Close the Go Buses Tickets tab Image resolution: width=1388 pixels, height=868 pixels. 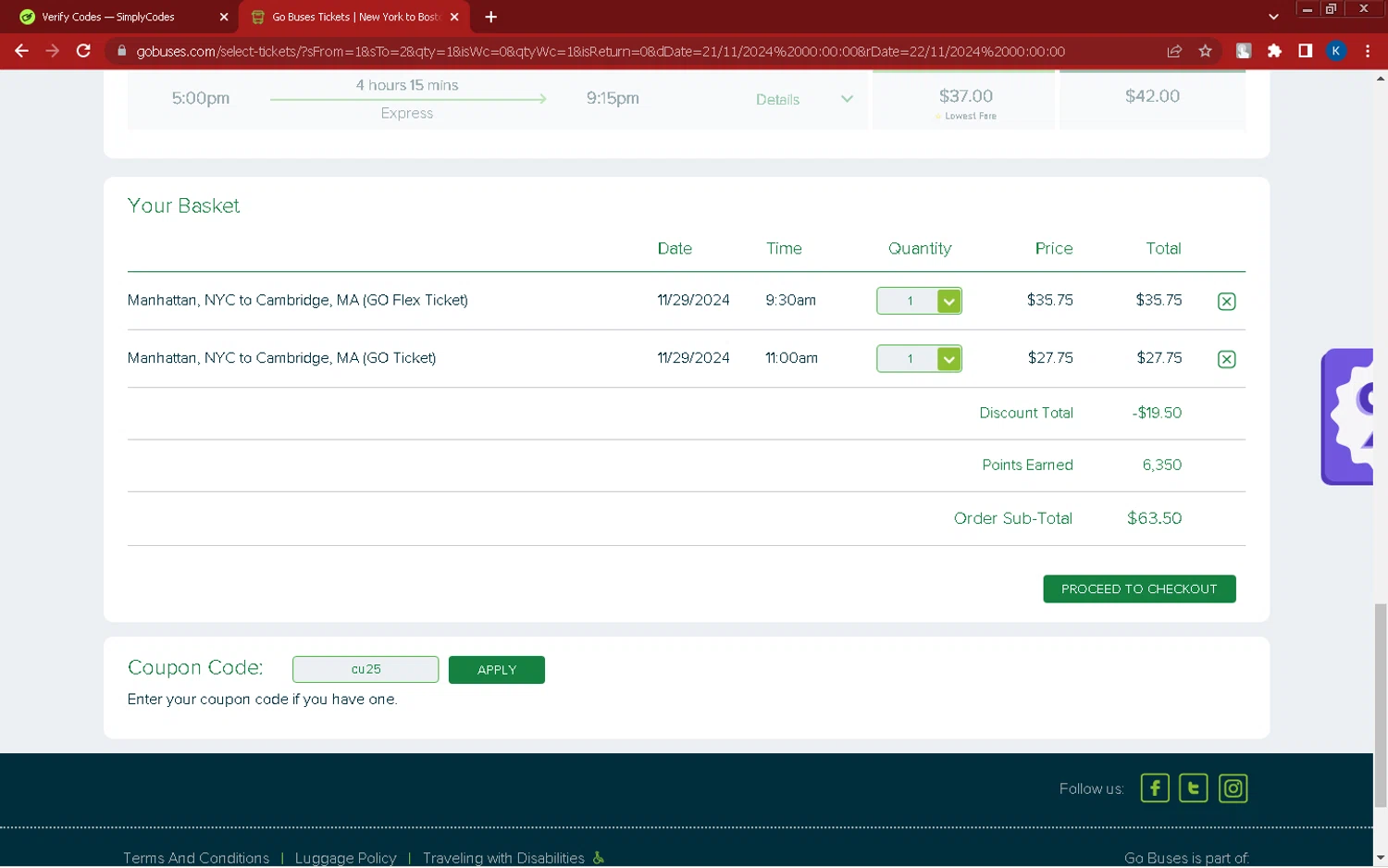(454, 17)
